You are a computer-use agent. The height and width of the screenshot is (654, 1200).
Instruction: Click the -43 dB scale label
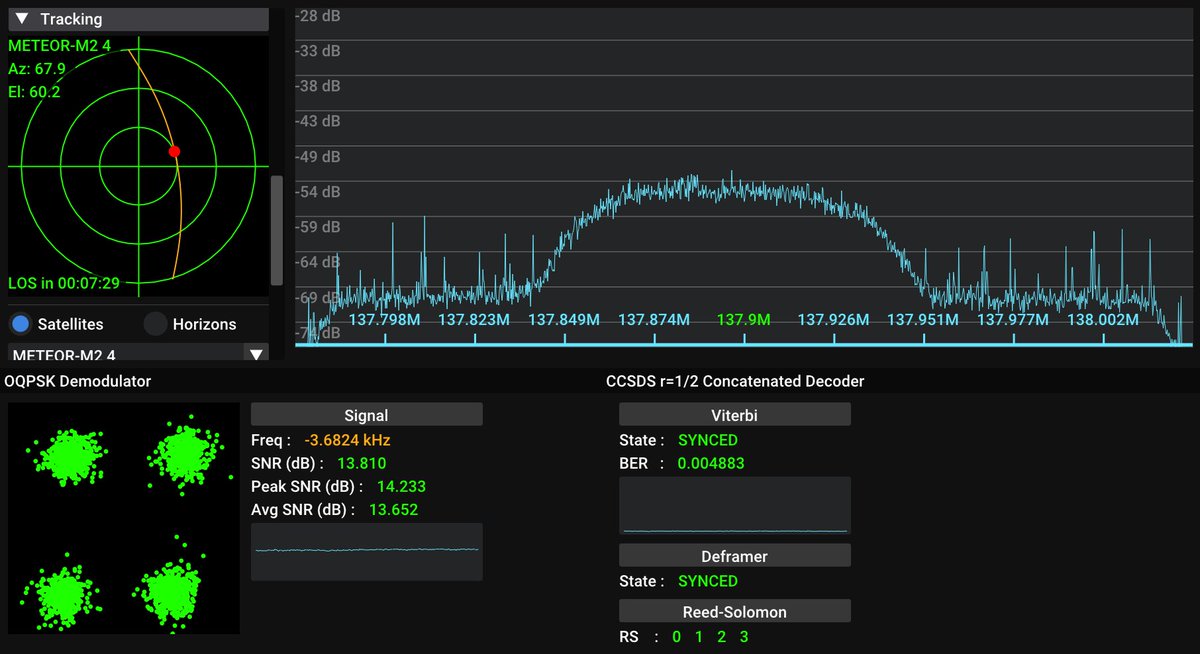click(x=318, y=121)
